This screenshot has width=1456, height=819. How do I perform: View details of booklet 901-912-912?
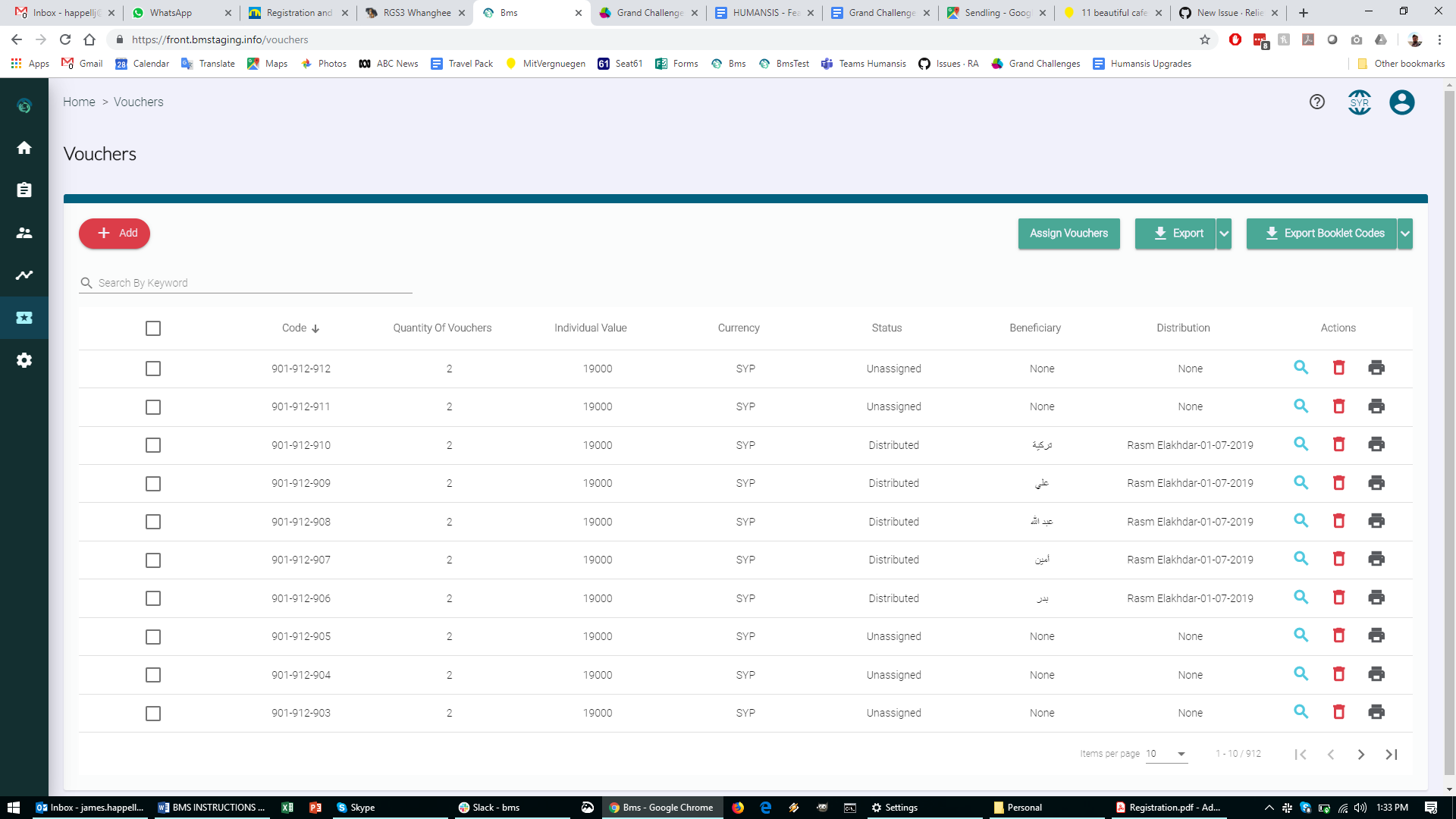pos(1301,368)
